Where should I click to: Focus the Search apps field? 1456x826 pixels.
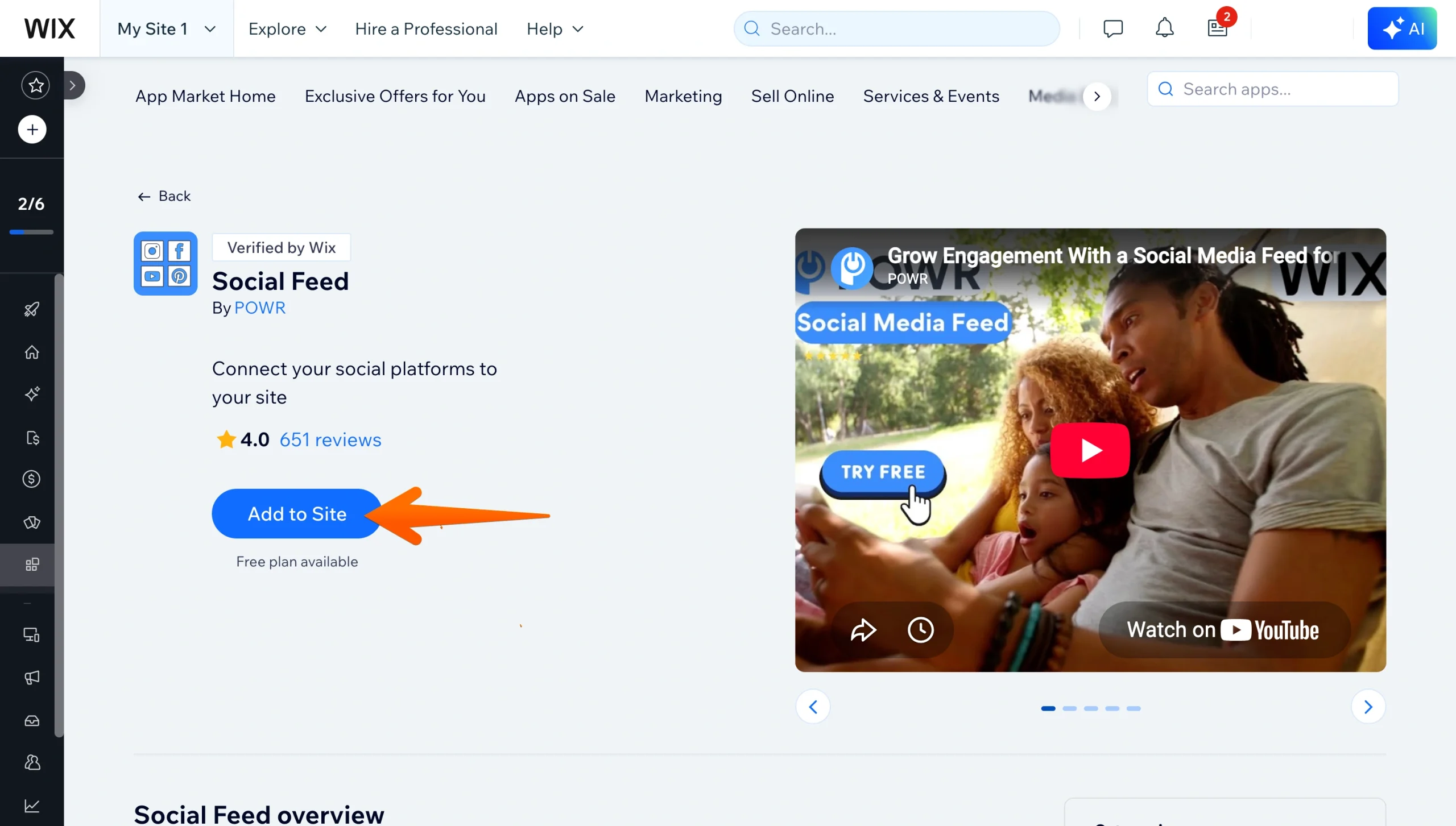(1272, 89)
